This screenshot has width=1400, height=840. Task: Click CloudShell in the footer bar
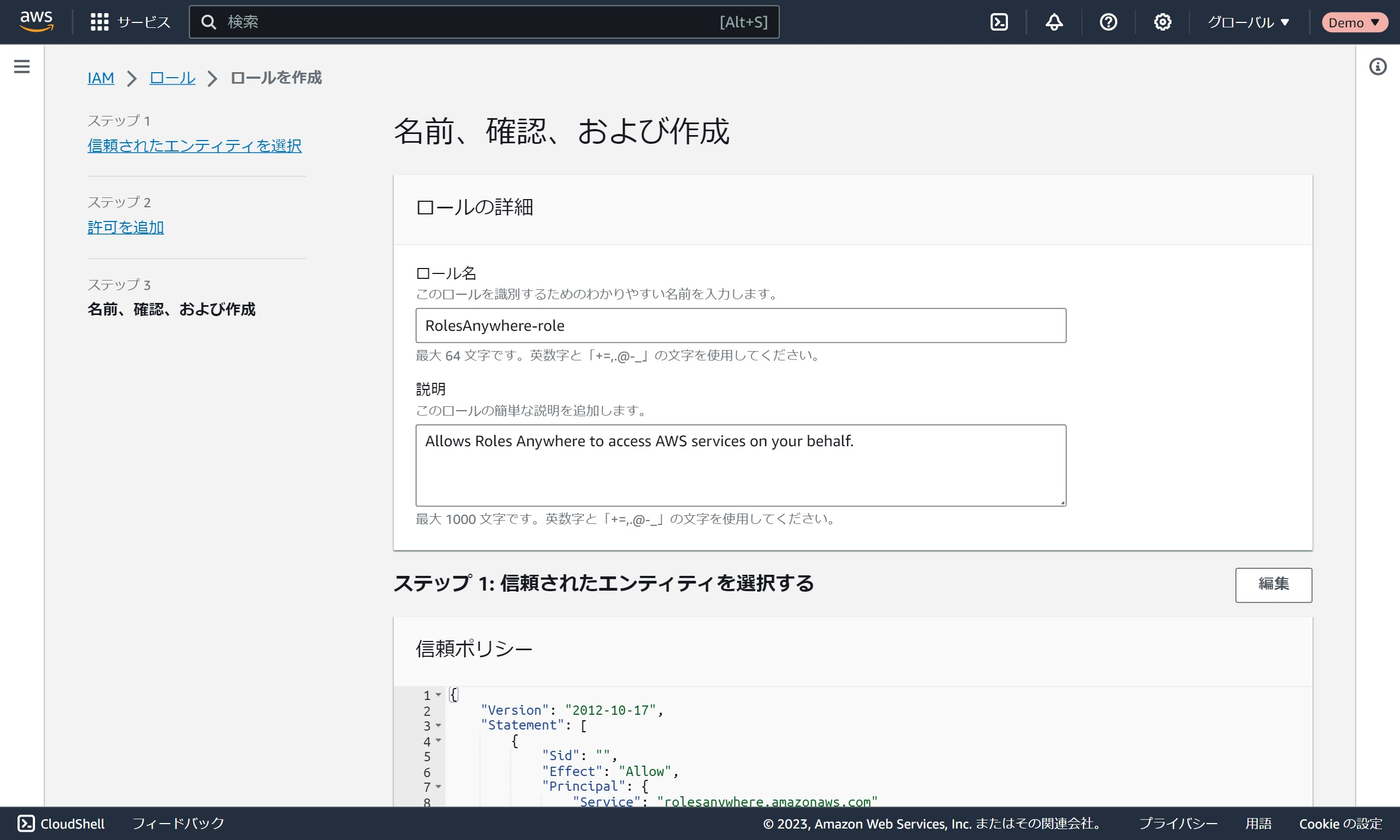pyautogui.click(x=61, y=824)
